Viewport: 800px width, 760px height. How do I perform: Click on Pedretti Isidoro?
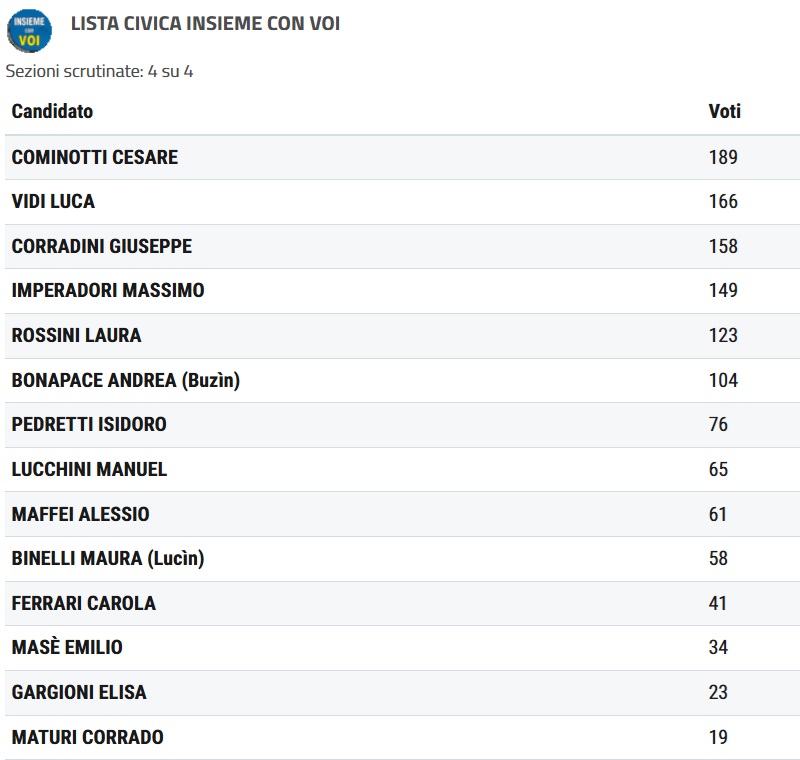[89, 424]
